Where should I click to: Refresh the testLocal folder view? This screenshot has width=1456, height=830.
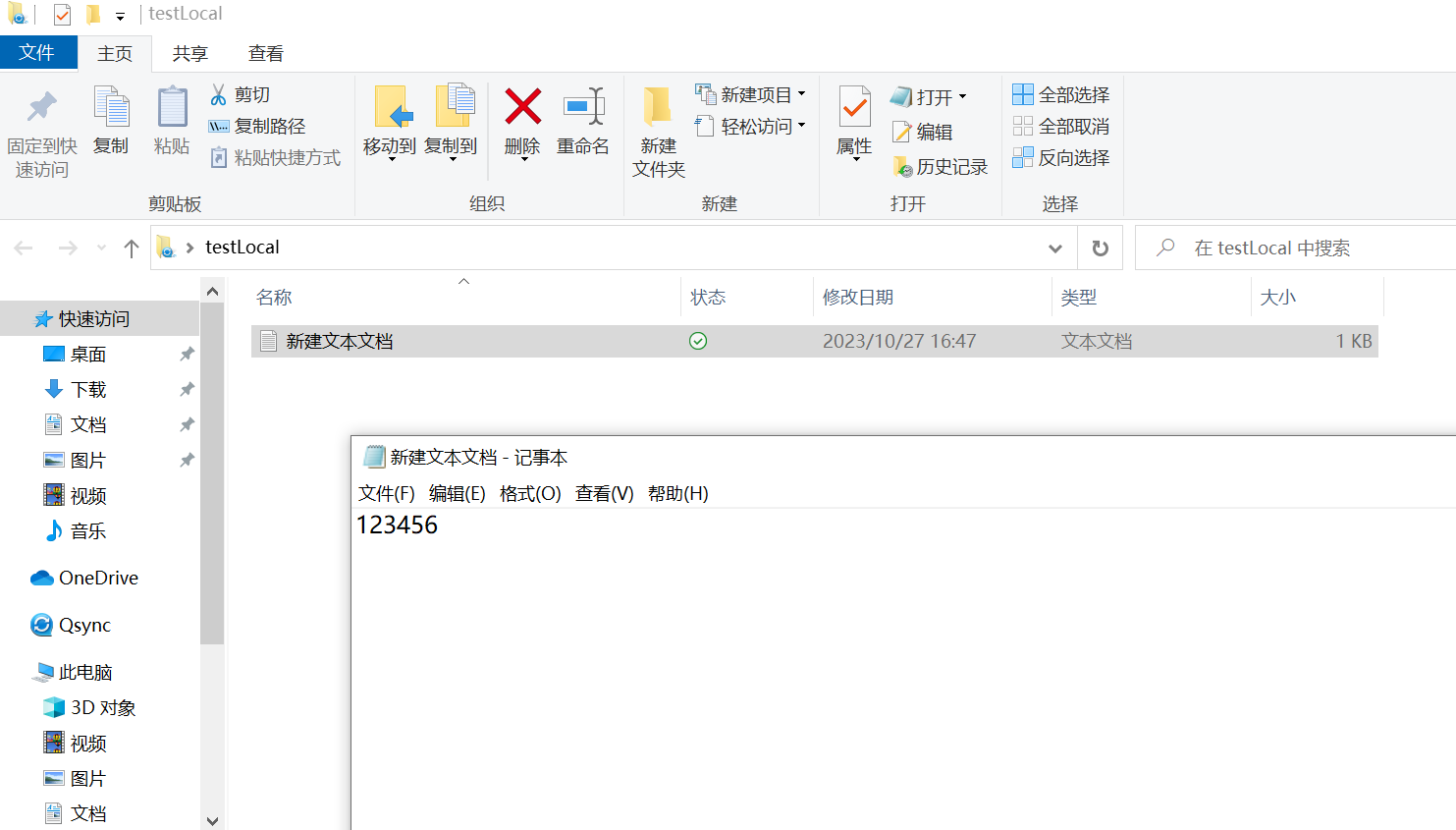pos(1101,249)
